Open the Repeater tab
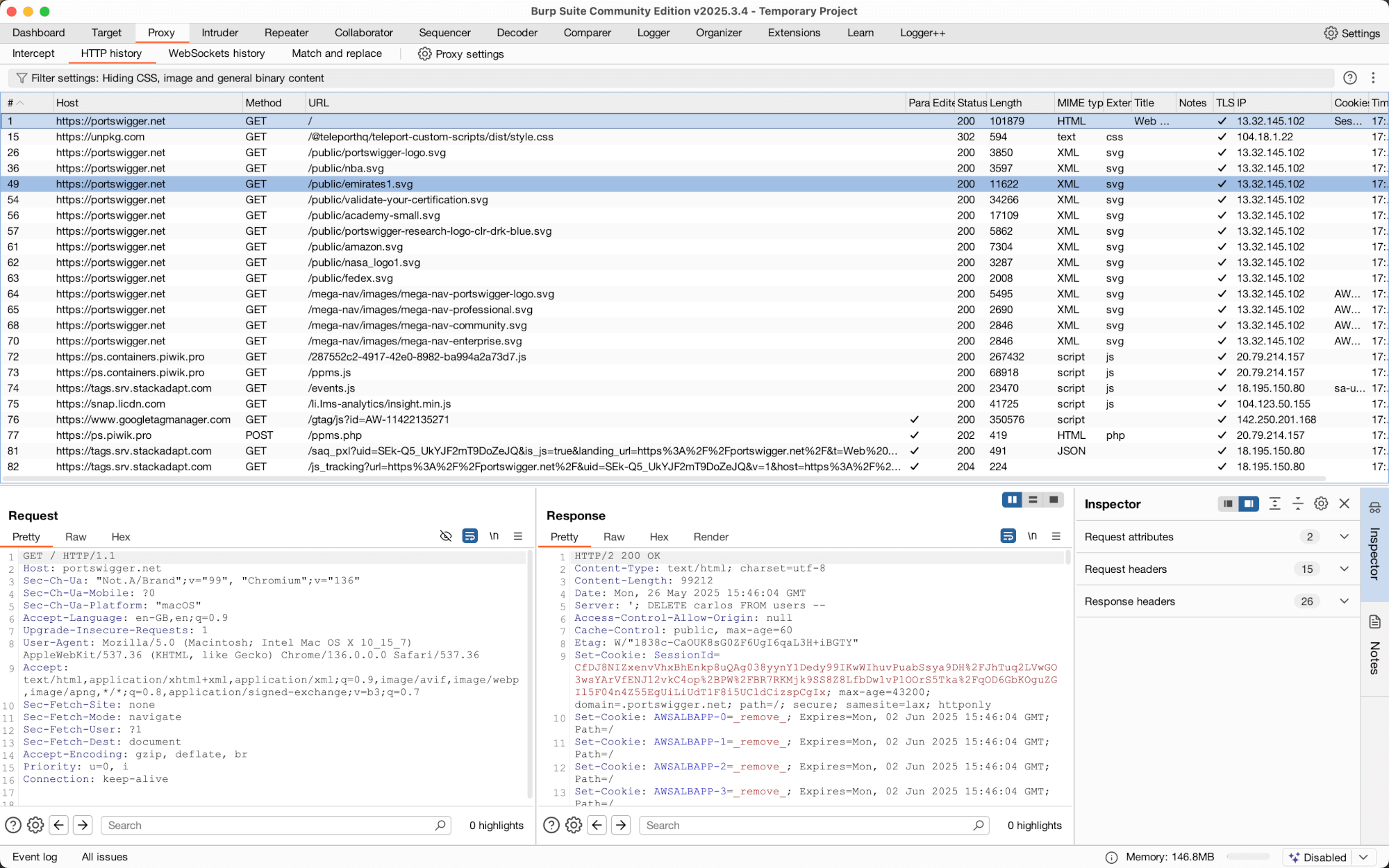Screen dimensions: 1389x868 286,33
